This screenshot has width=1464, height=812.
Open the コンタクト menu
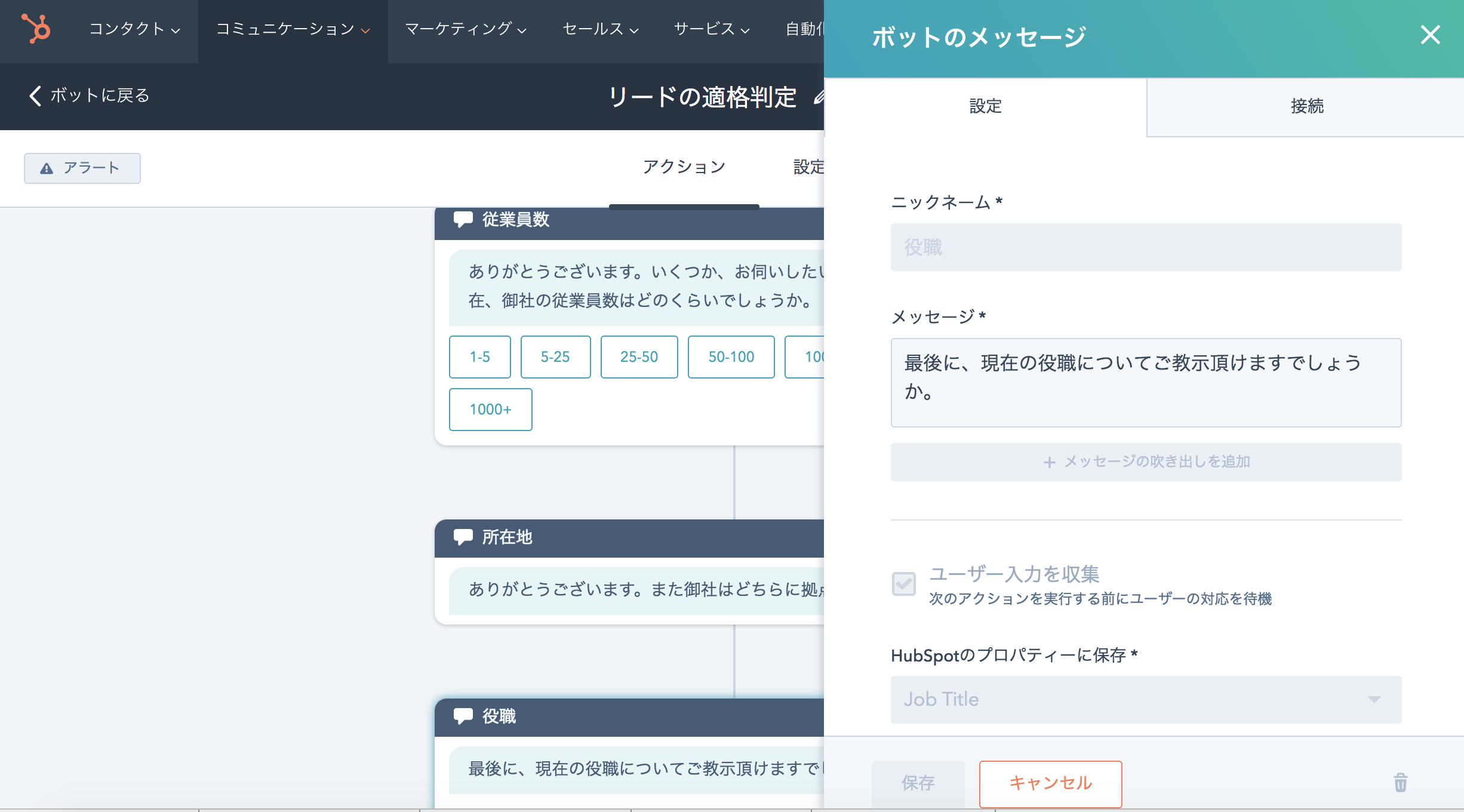(134, 29)
